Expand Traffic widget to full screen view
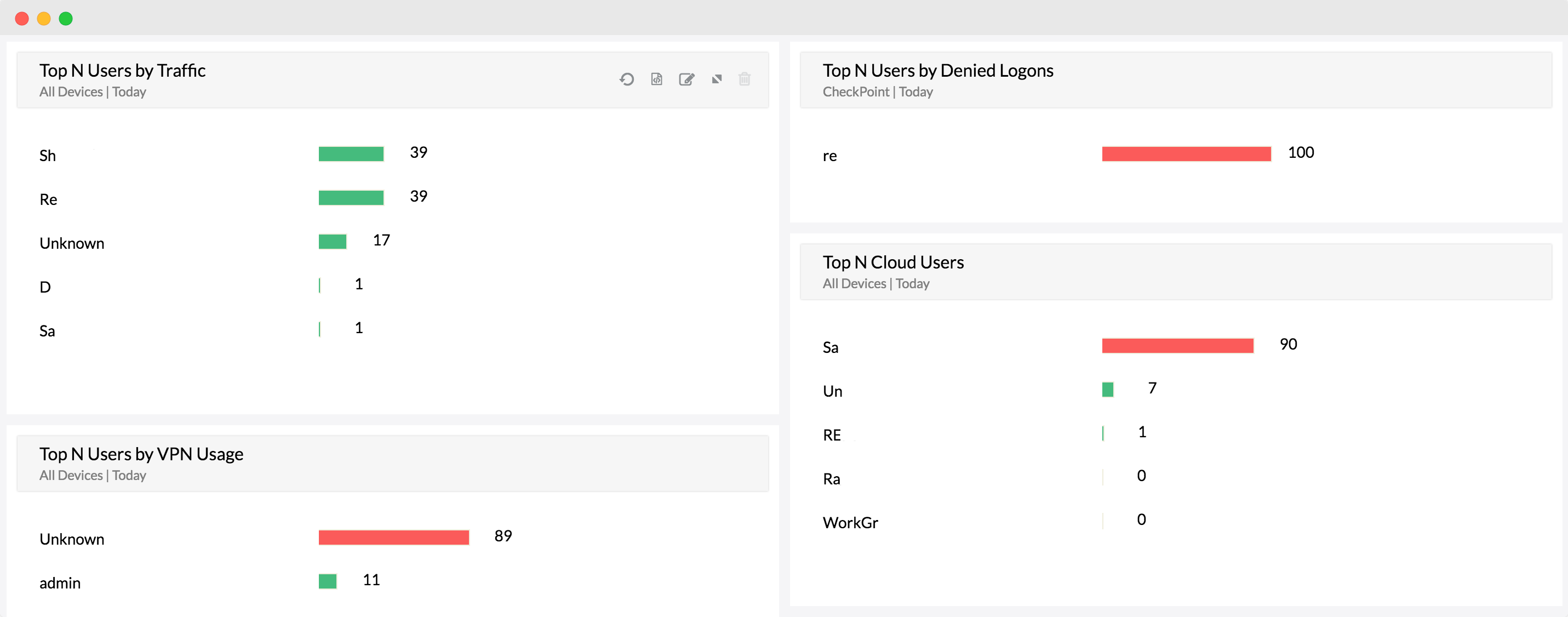The image size is (1568, 617). pos(716,79)
